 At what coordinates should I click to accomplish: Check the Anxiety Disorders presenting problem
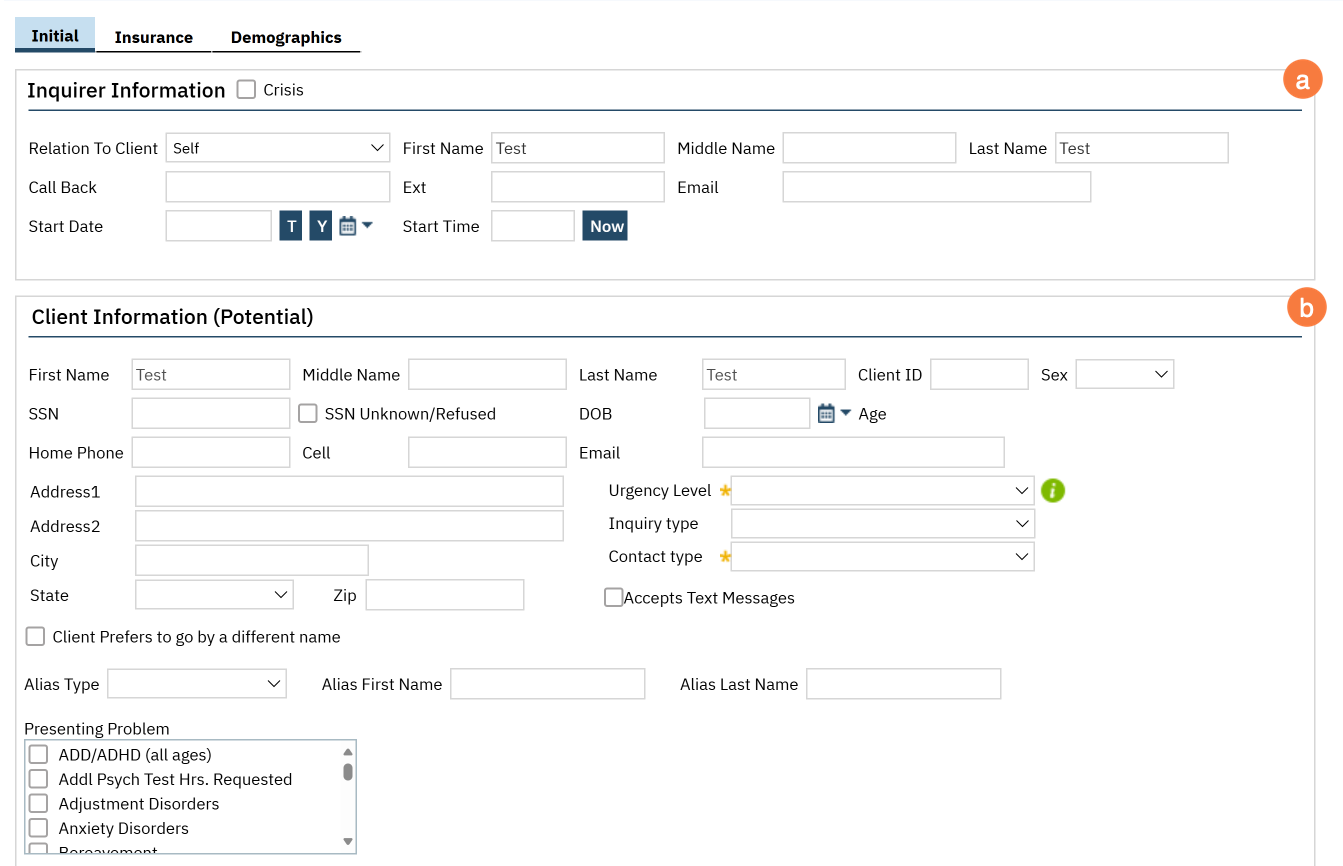click(39, 828)
